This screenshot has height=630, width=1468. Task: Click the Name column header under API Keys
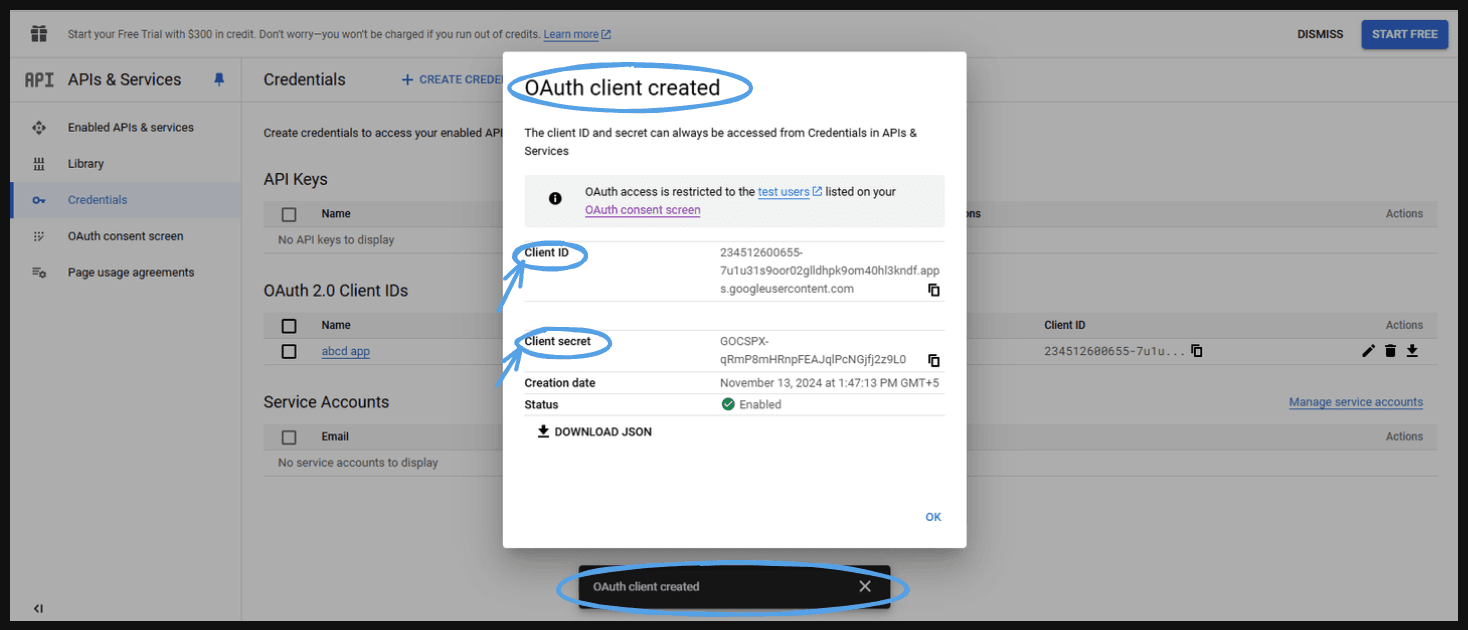[x=336, y=214]
